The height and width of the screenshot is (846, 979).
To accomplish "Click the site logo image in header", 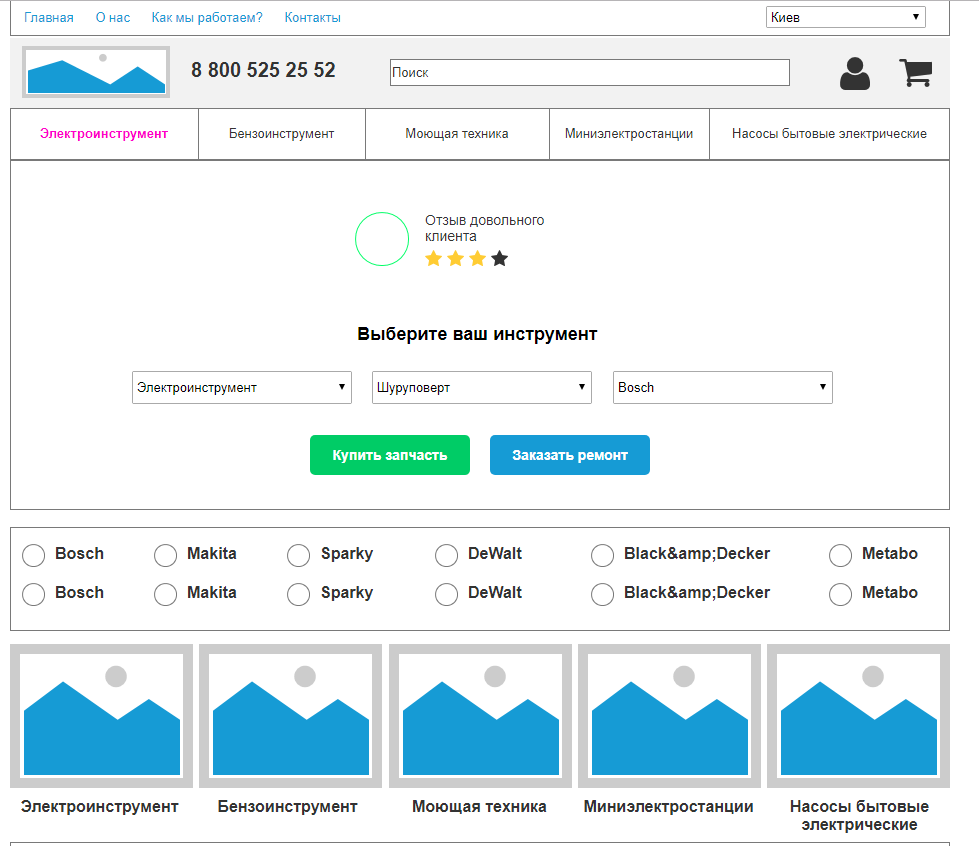I will [97, 72].
